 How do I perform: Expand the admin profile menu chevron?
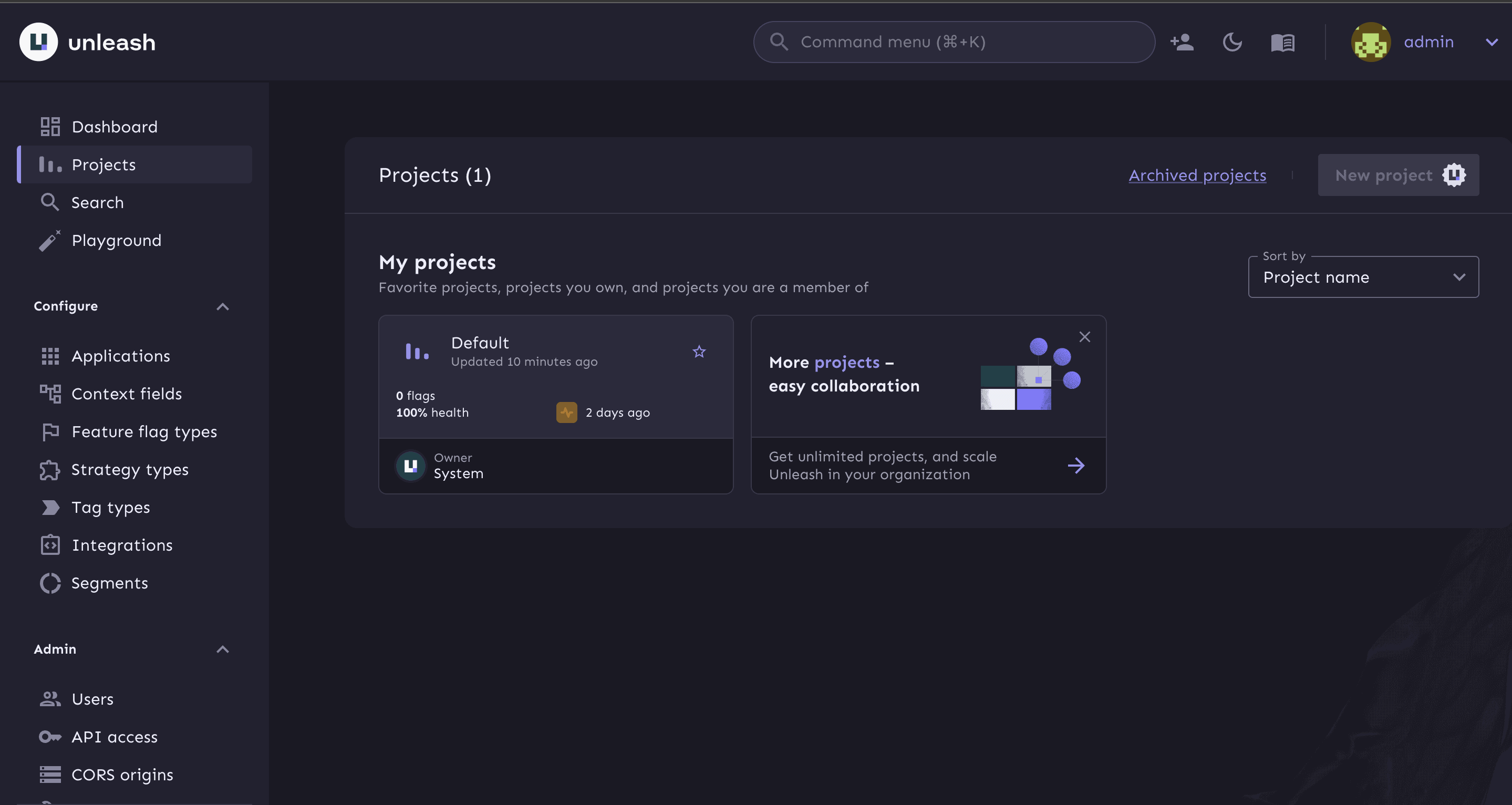pyautogui.click(x=1491, y=42)
